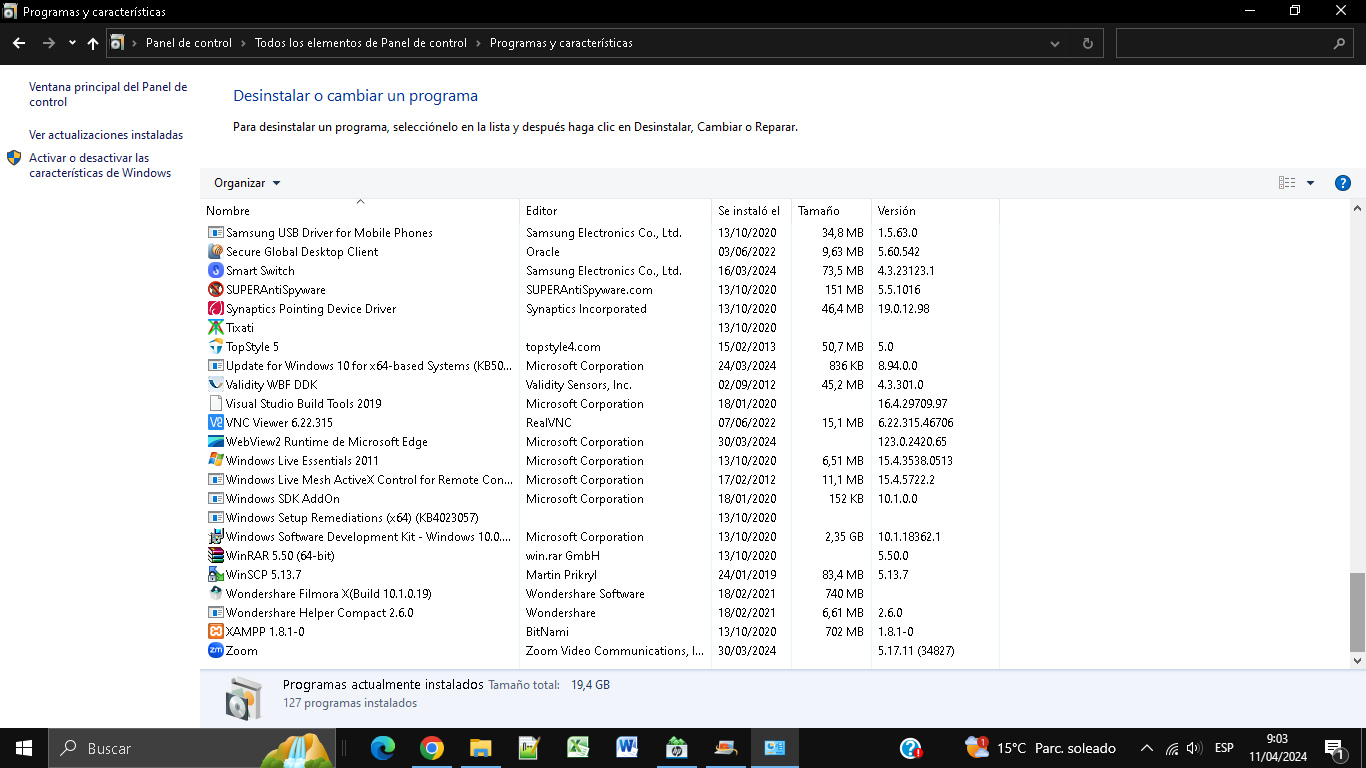This screenshot has height=768, width=1366.
Task: Click the Smart Switch program icon
Action: pyautogui.click(x=215, y=271)
